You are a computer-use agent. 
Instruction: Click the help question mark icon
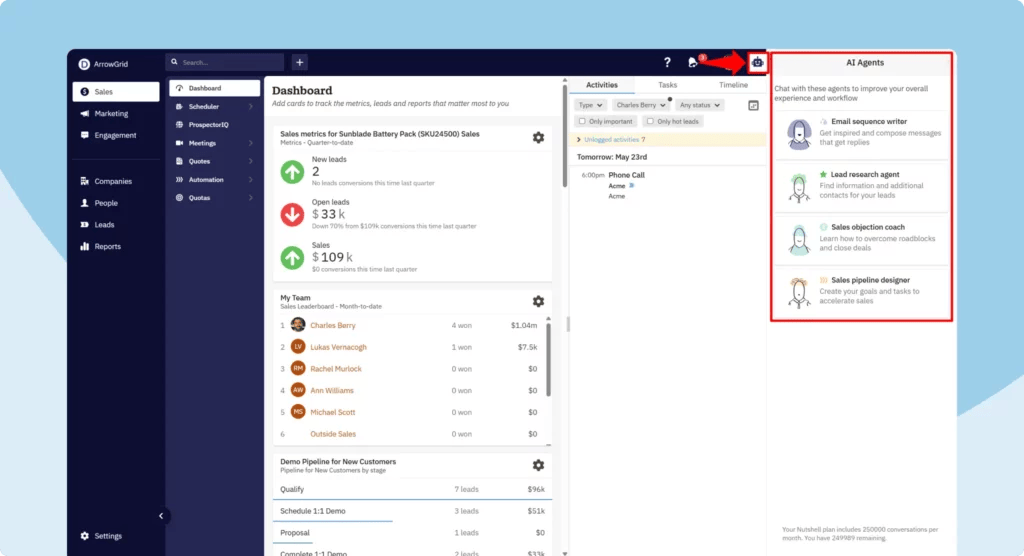coord(667,62)
